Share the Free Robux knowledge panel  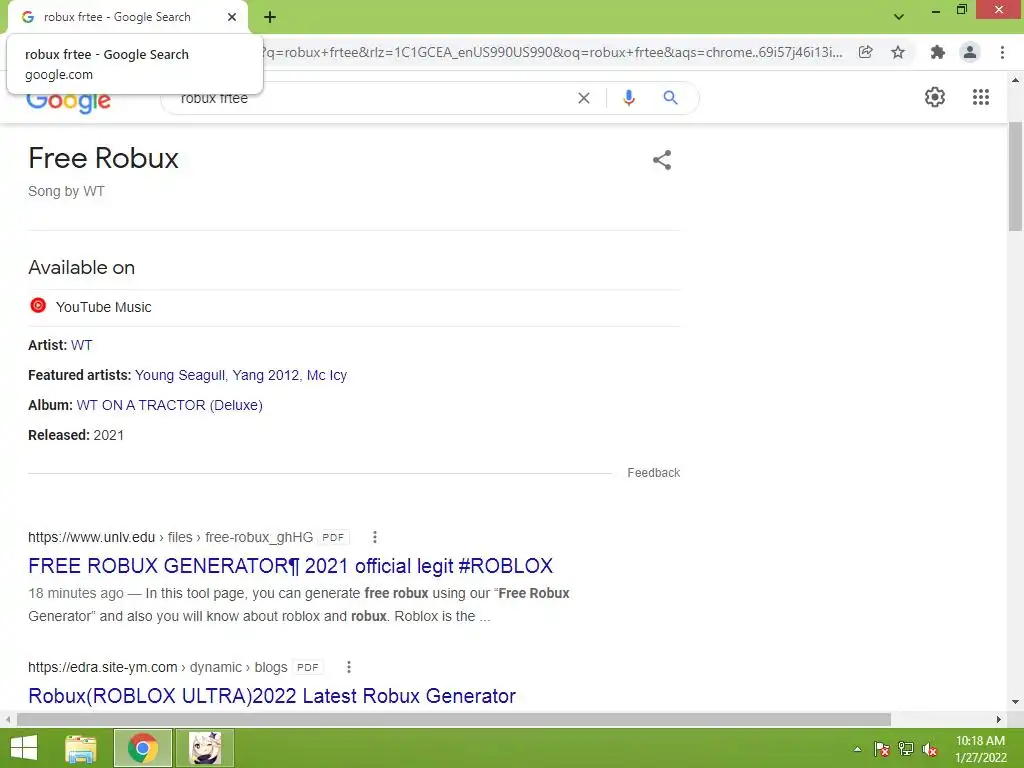662,160
